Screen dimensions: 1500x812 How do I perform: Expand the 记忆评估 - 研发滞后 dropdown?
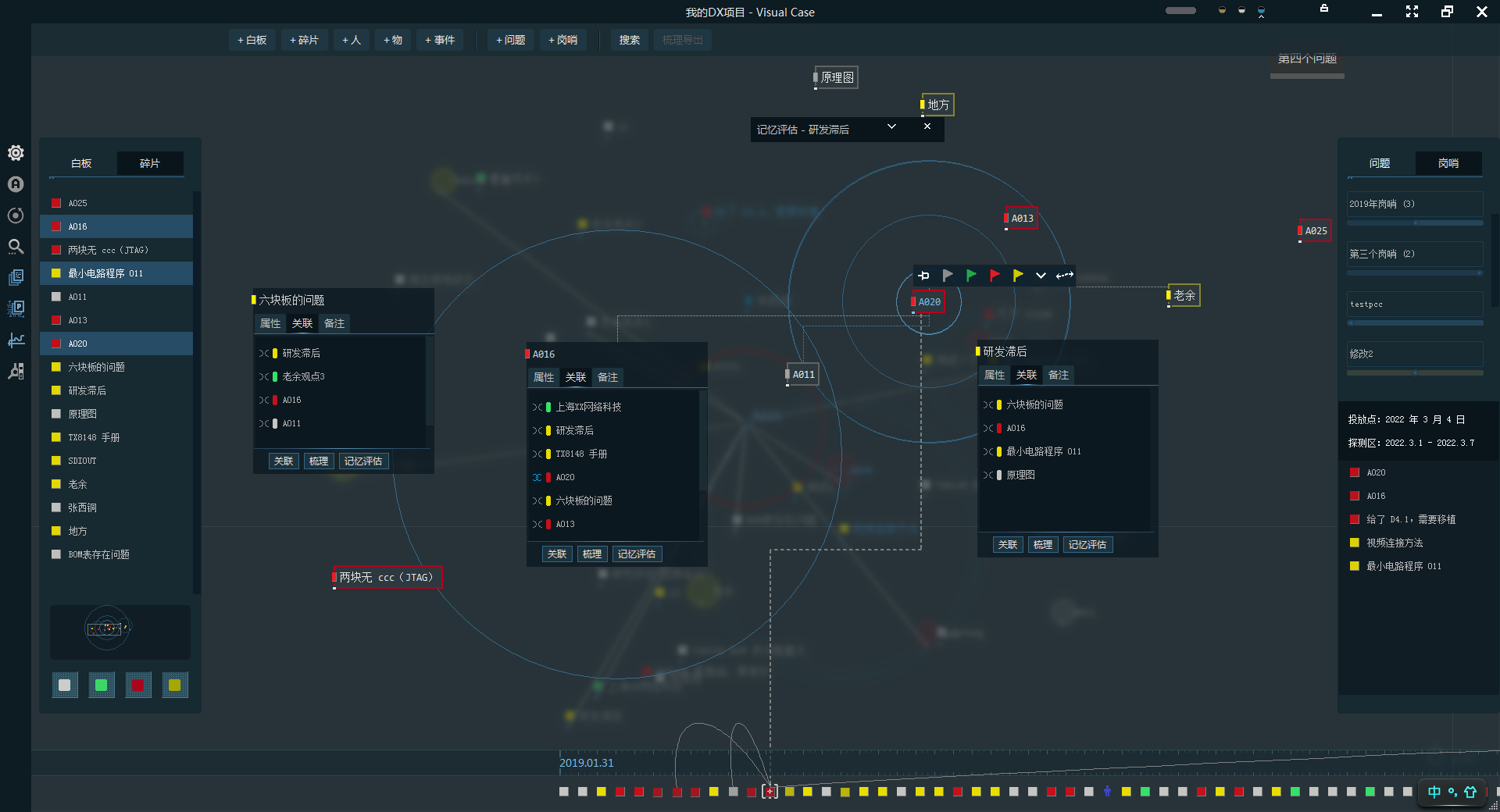click(x=891, y=126)
